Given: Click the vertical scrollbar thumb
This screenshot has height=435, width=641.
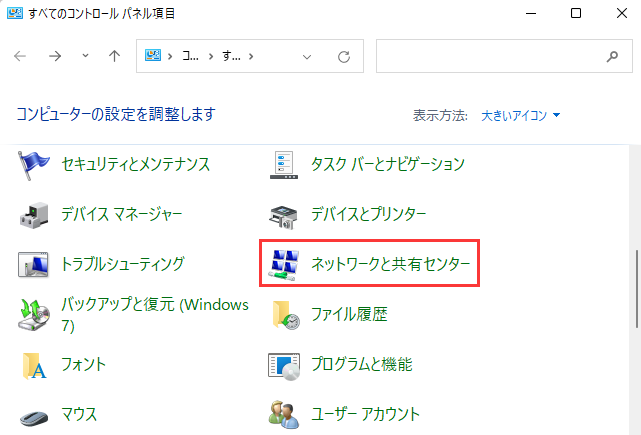Looking at the screenshot, I should 637,289.
